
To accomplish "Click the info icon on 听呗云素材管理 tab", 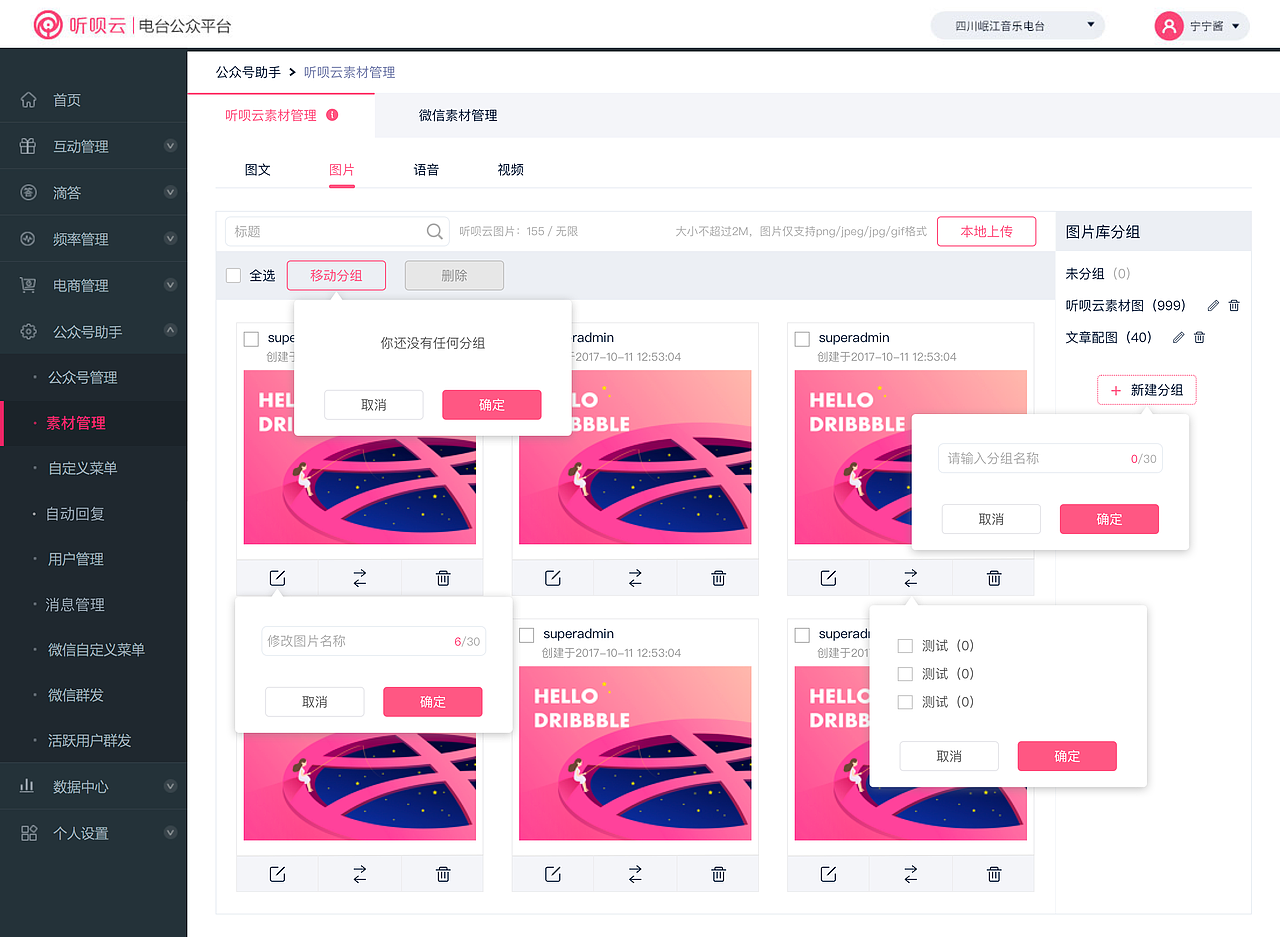I will point(332,115).
